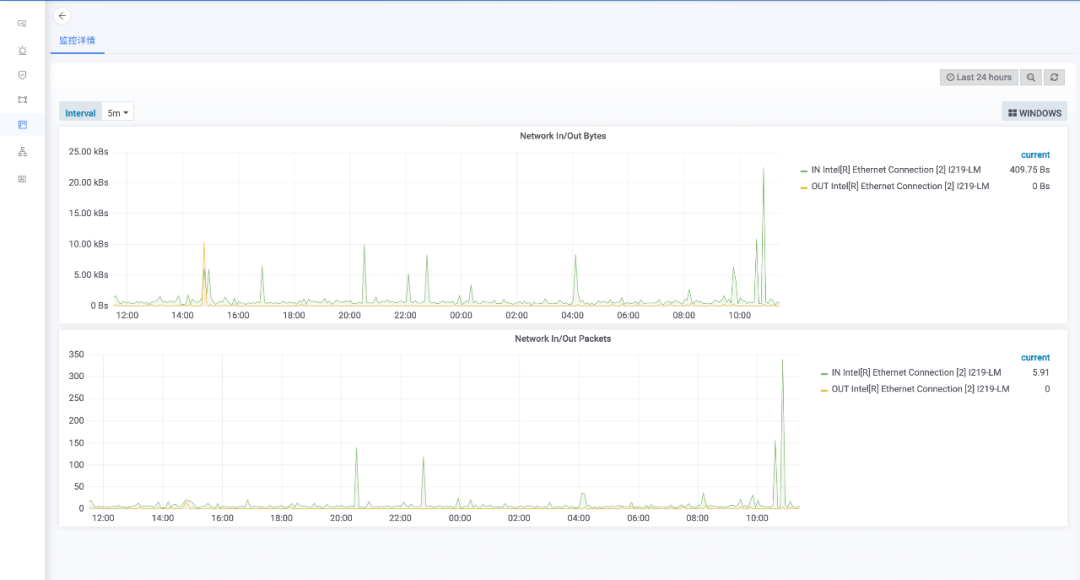Toggle IN Ethernet series in Packets legend
This screenshot has width=1080, height=580.
pos(915,372)
